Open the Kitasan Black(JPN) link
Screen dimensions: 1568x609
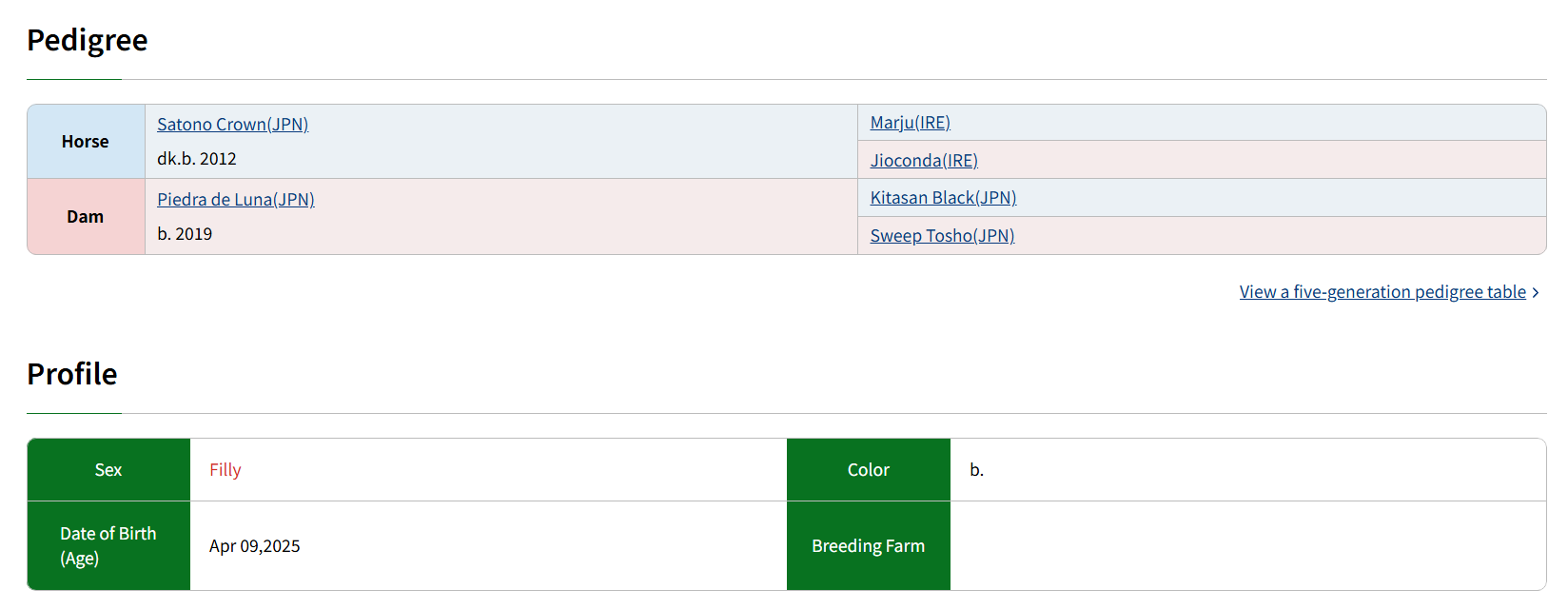(x=943, y=198)
